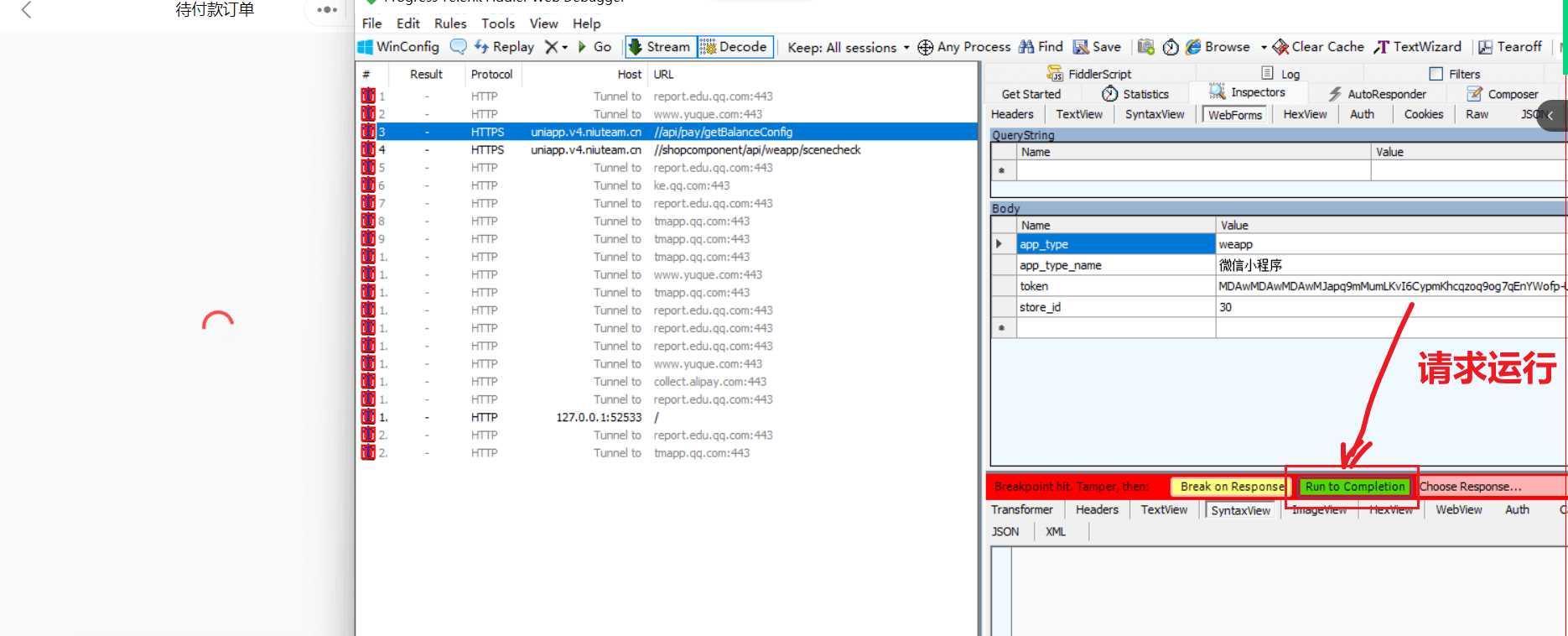Click the WinConfig toolbar button
The width and height of the screenshot is (1568, 636).
coord(398,47)
